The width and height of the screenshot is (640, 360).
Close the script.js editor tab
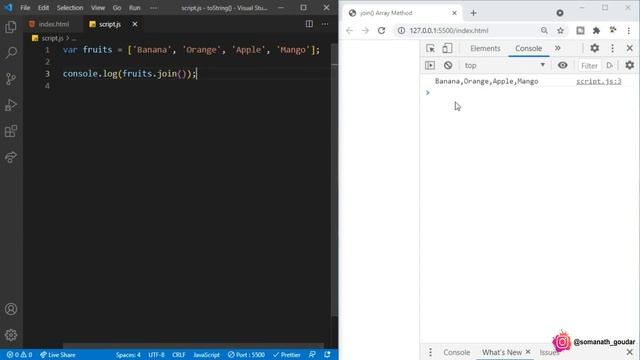135,24
